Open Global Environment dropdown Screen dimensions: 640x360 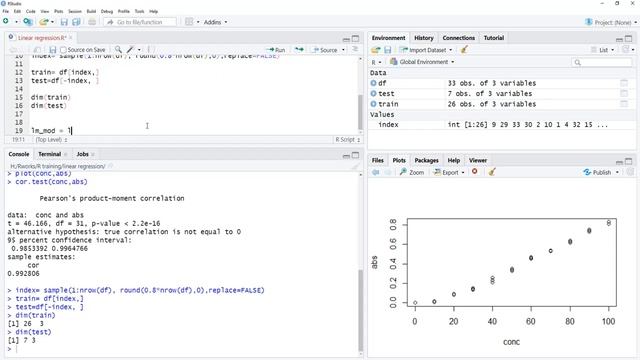[422, 62]
